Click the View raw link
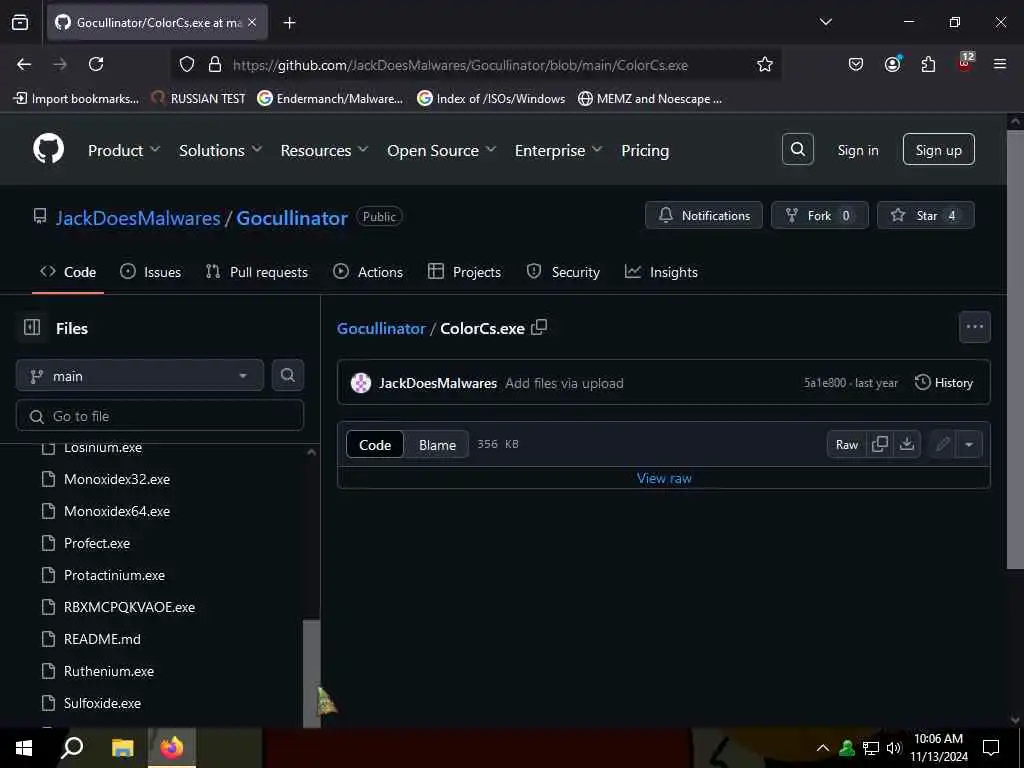 664,478
